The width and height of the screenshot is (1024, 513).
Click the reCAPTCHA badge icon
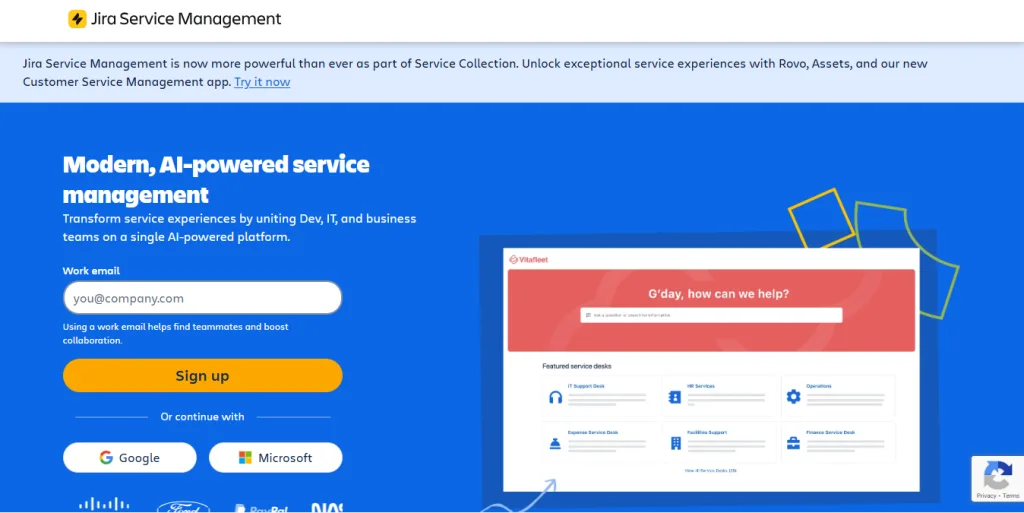coord(997,474)
